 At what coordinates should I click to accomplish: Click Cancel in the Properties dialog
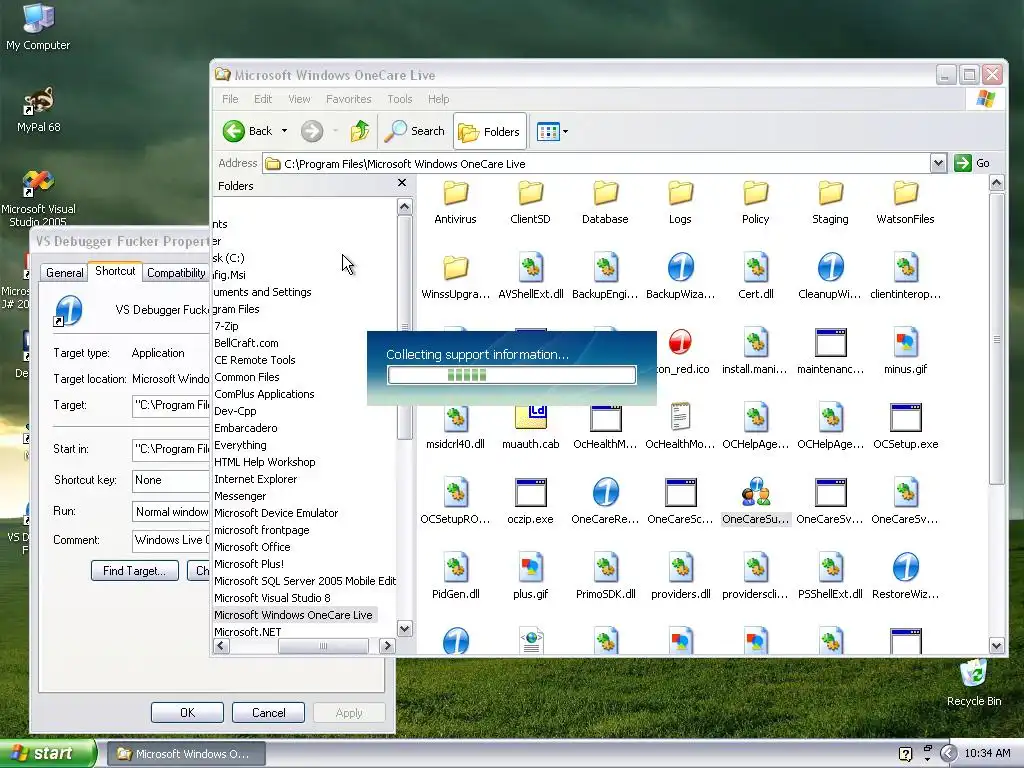268,712
